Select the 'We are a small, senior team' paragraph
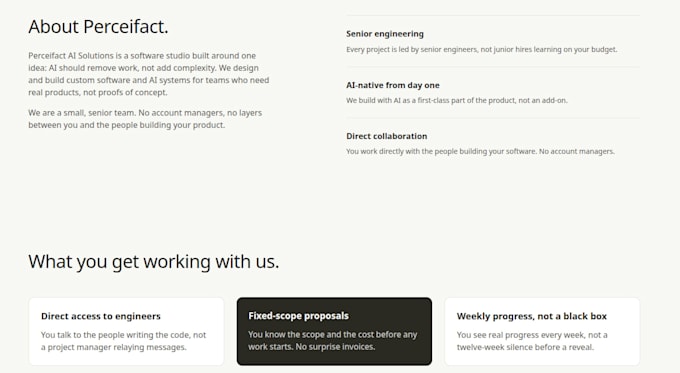Image resolution: width=680 pixels, height=373 pixels. 145,119
